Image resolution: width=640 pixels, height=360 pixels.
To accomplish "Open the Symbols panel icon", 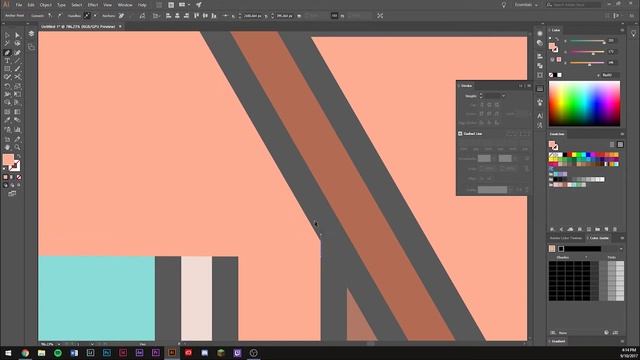I will [540, 102].
